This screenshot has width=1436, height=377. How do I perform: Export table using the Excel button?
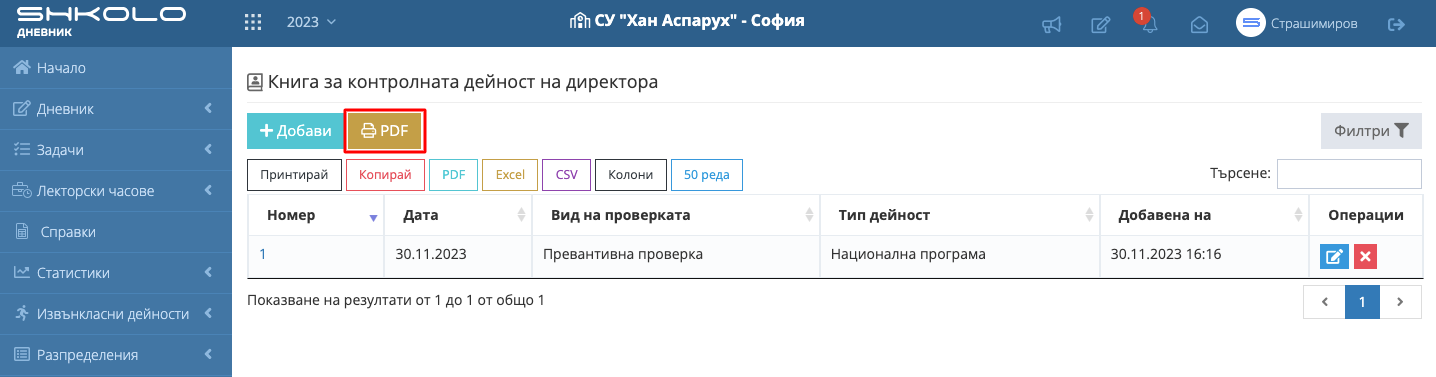pyautogui.click(x=510, y=174)
